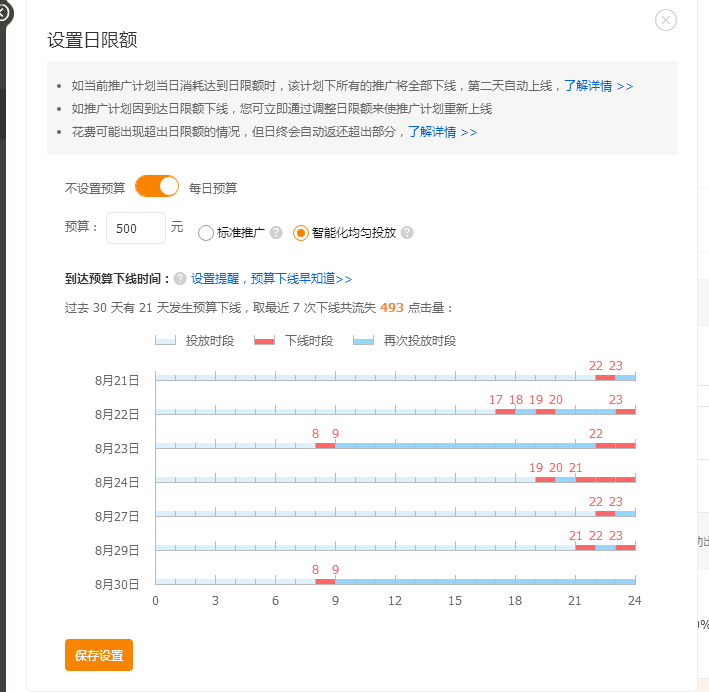This screenshot has width=709, height=692.
Task: Select the 智能化均匀投放 radio option
Action: click(301, 233)
